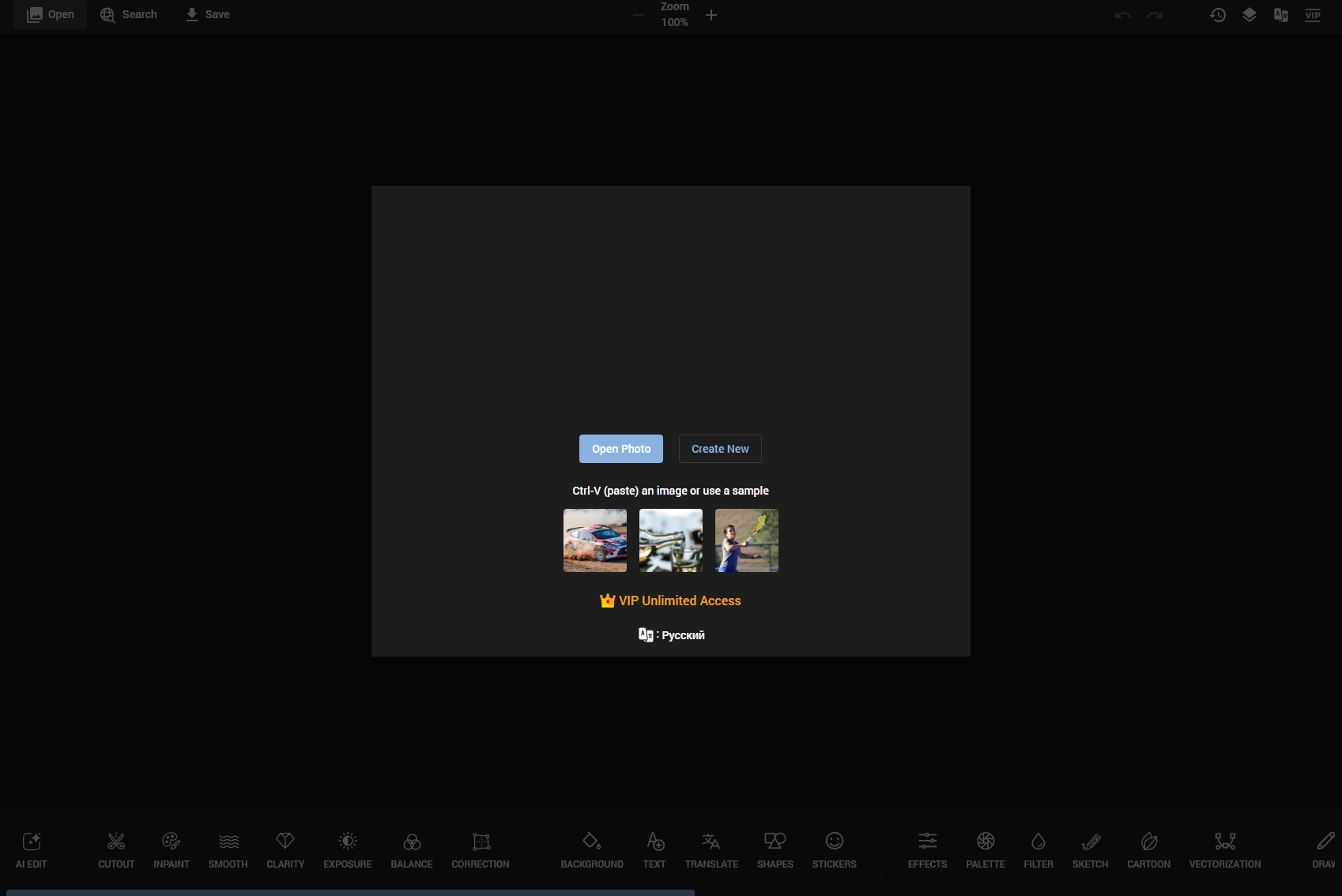Decrease zoom with the minus button
Viewport: 1342px width, 896px height.
coord(639,15)
